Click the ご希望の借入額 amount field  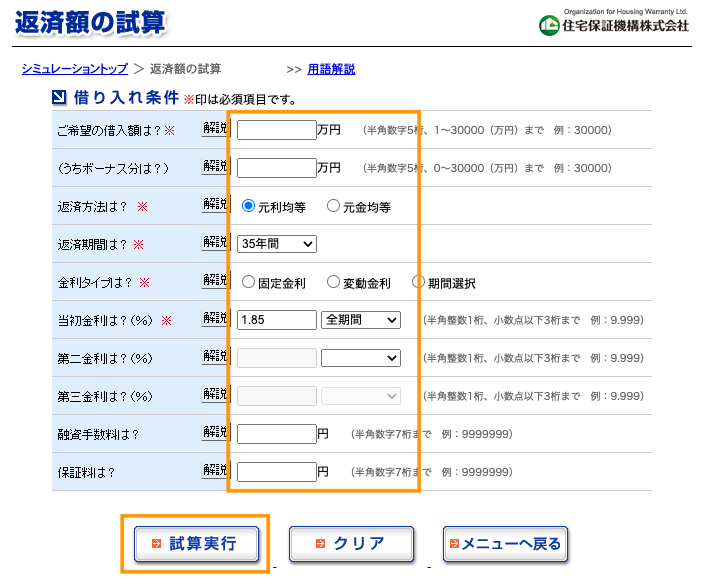pyautogui.click(x=277, y=130)
